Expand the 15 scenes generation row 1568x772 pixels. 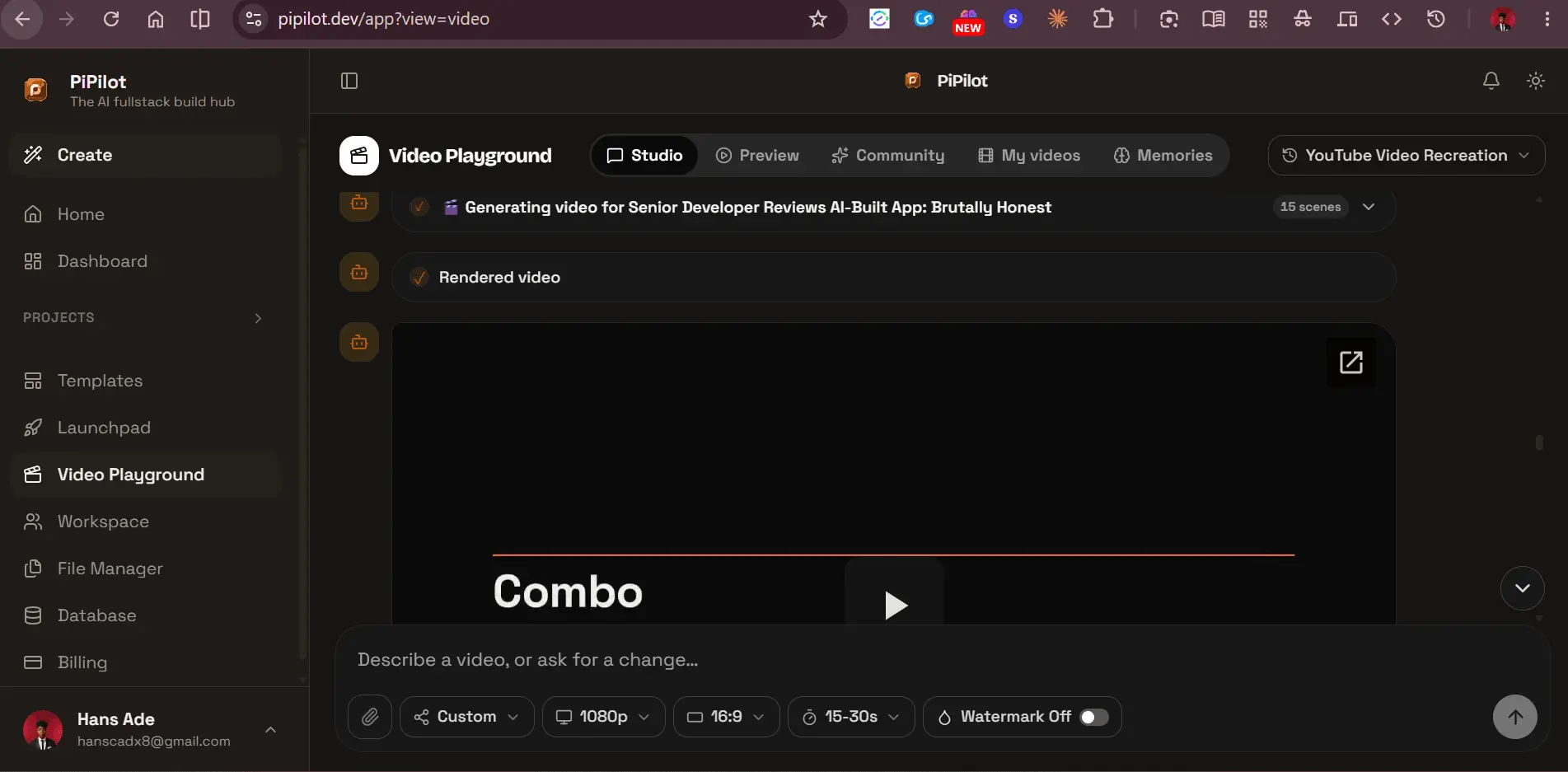click(x=1369, y=207)
